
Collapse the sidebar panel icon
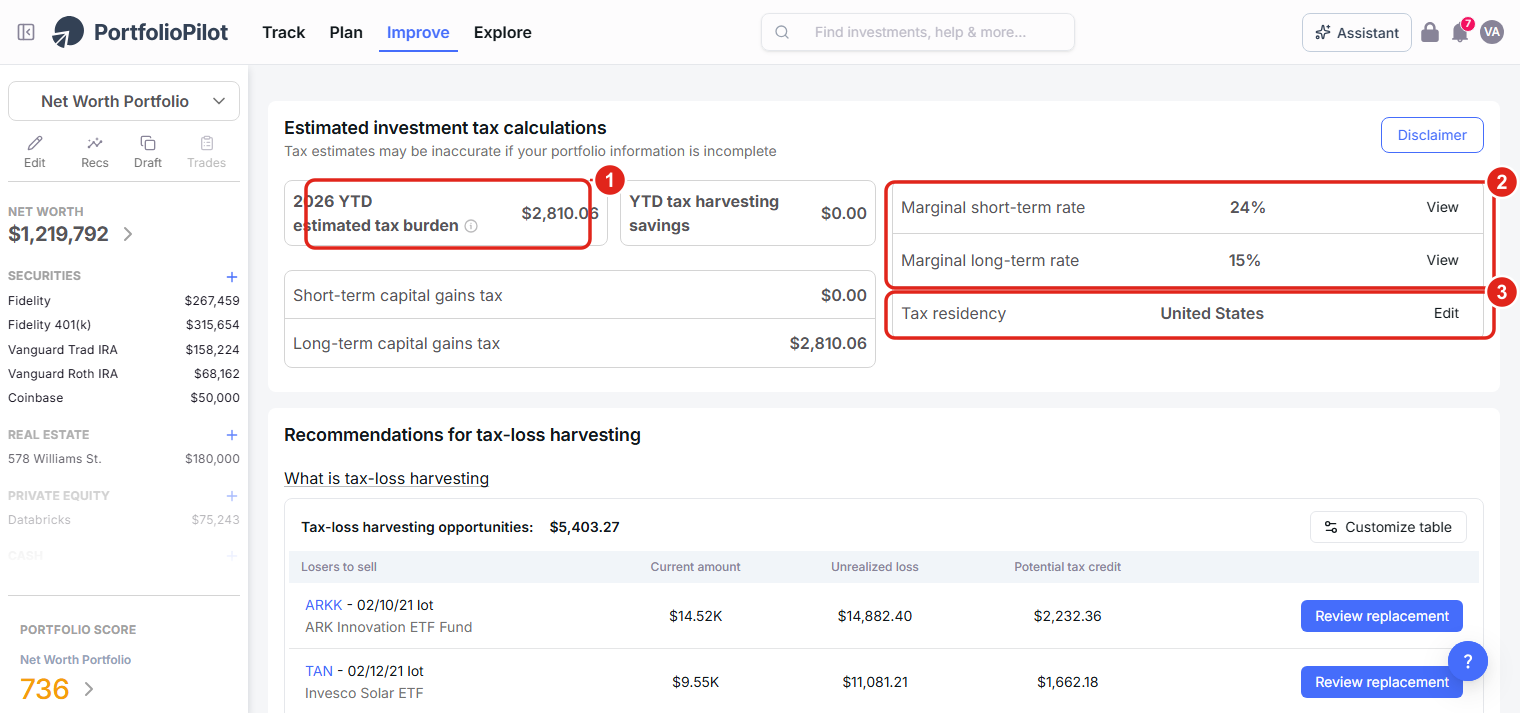coord(26,32)
